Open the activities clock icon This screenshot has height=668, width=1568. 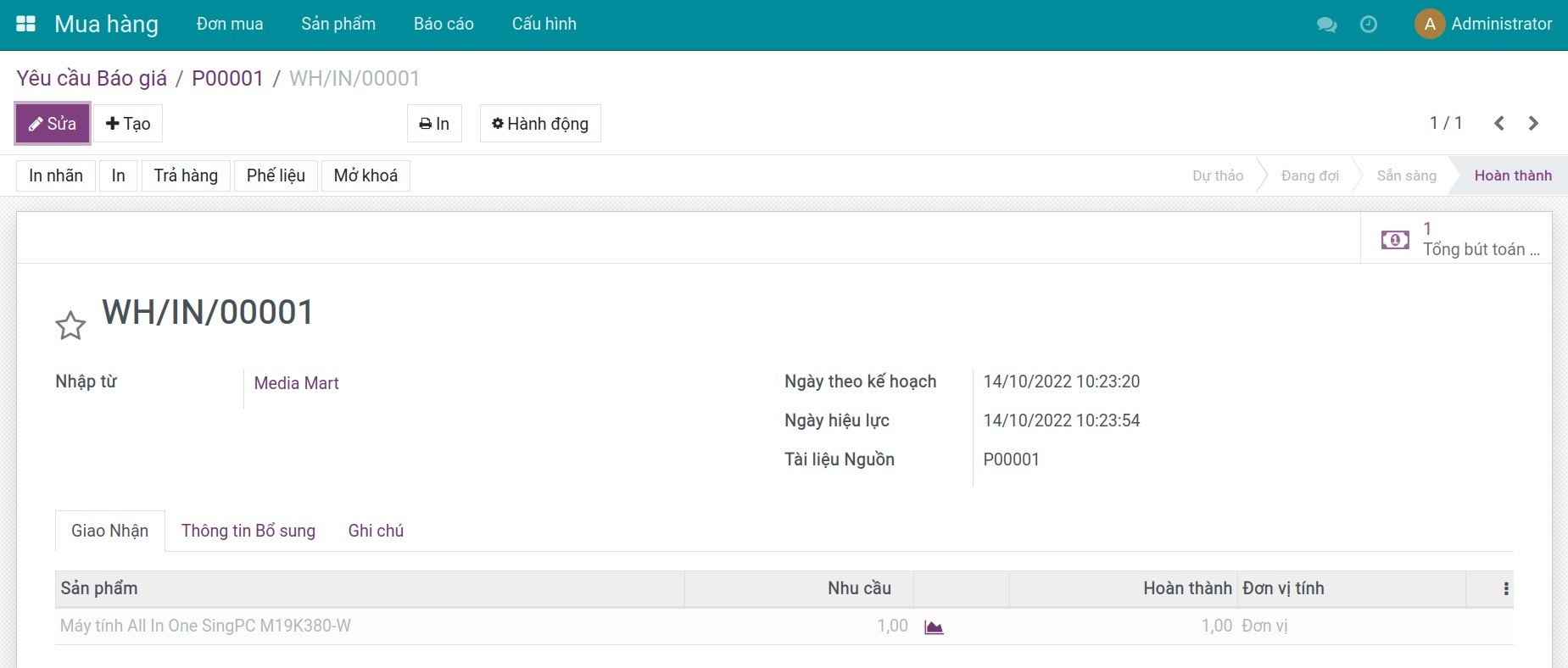click(1368, 25)
